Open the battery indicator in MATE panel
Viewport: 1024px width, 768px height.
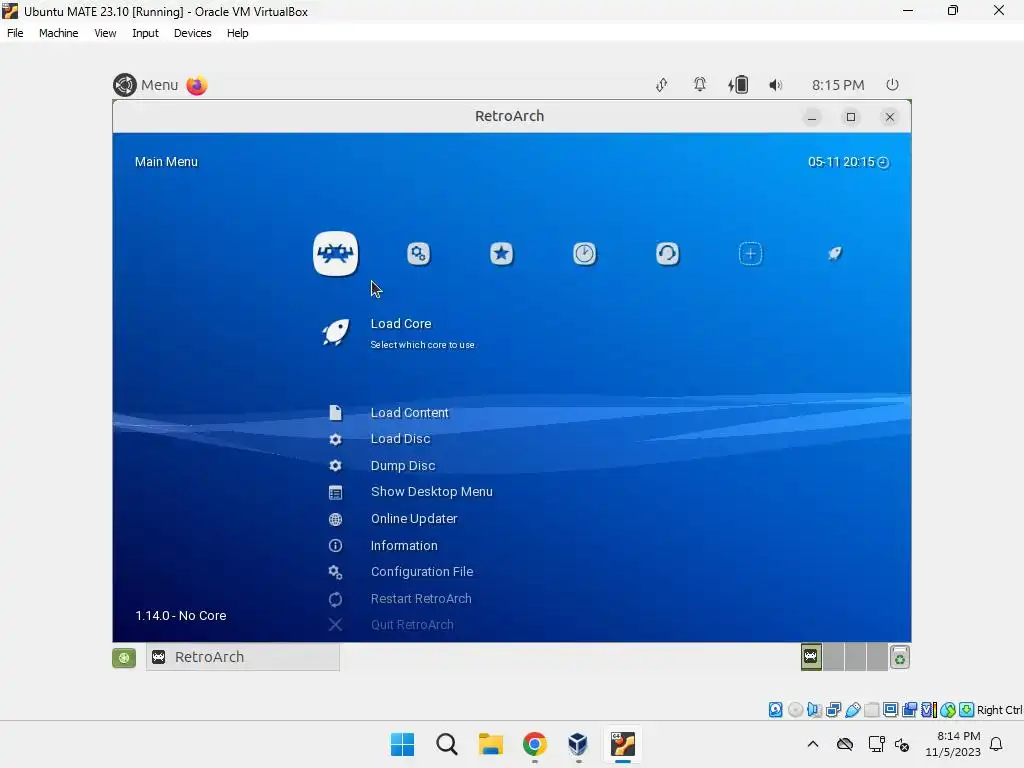[x=738, y=85]
